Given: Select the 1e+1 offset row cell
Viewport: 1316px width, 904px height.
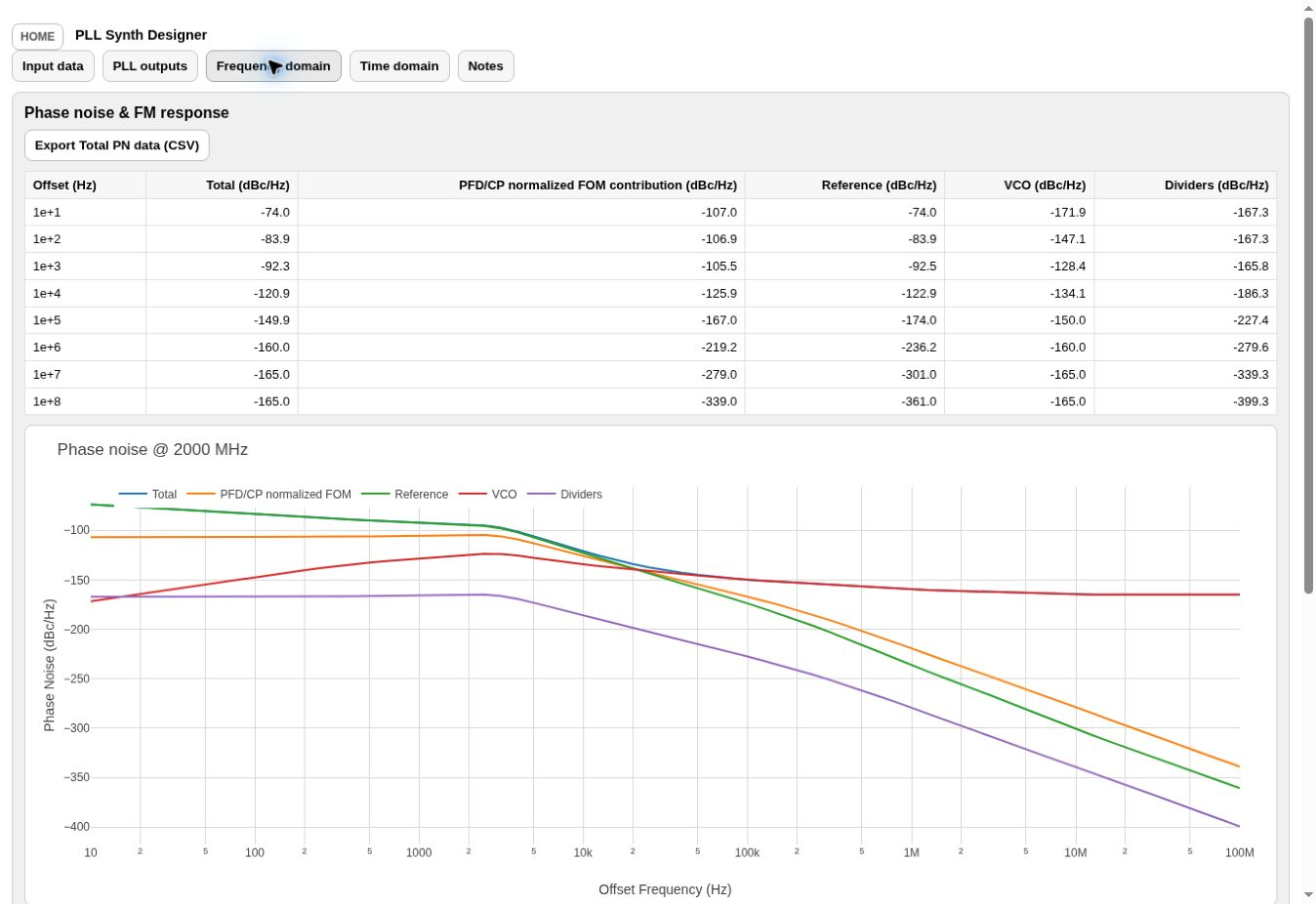Looking at the screenshot, I should [x=85, y=212].
